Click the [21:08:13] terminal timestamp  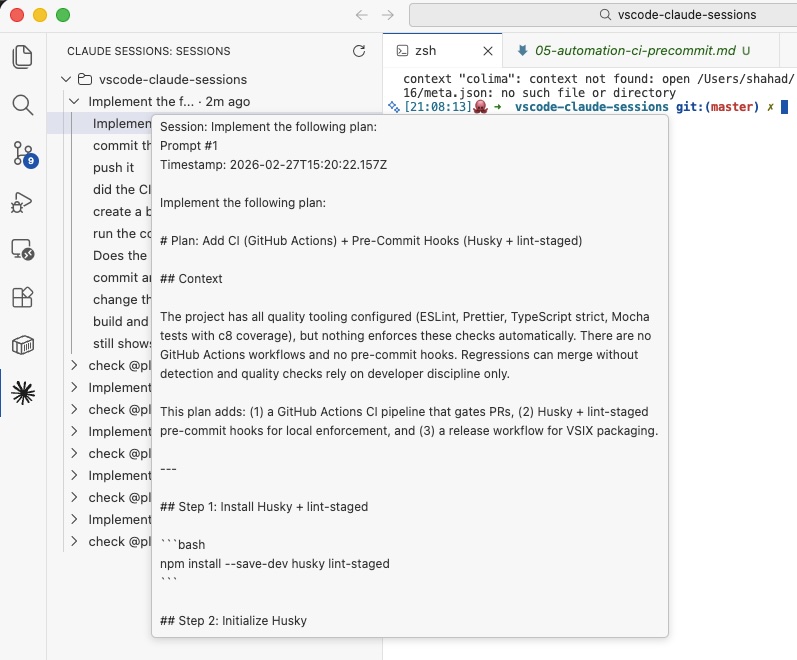click(x=438, y=107)
